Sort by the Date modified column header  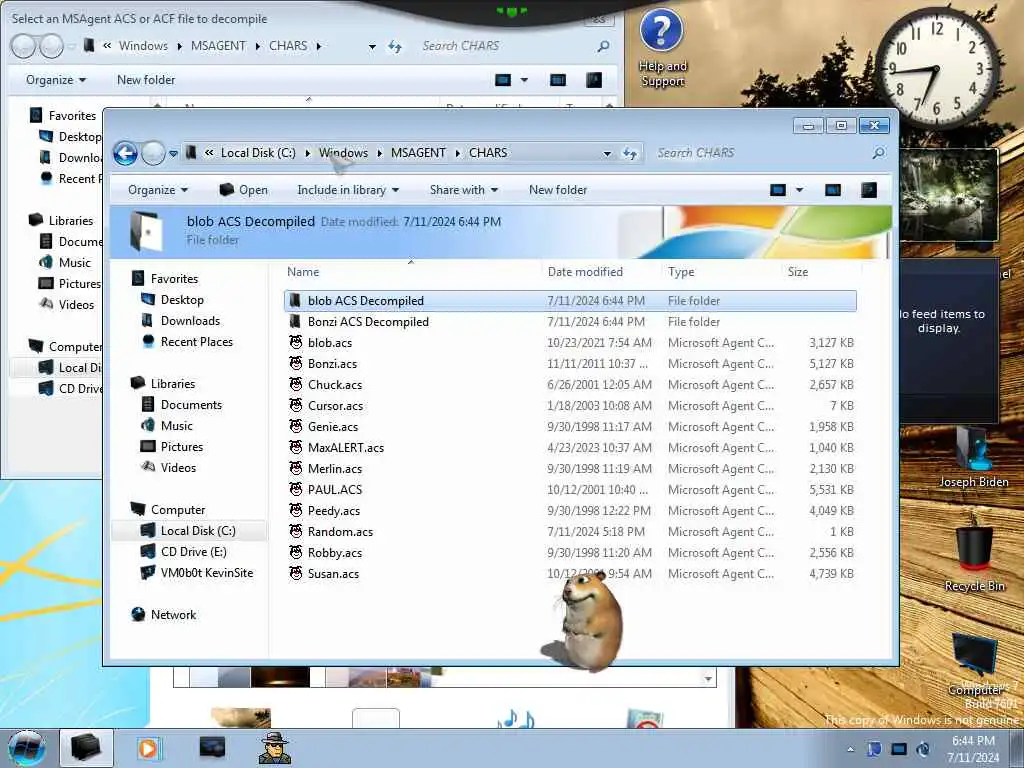point(585,272)
